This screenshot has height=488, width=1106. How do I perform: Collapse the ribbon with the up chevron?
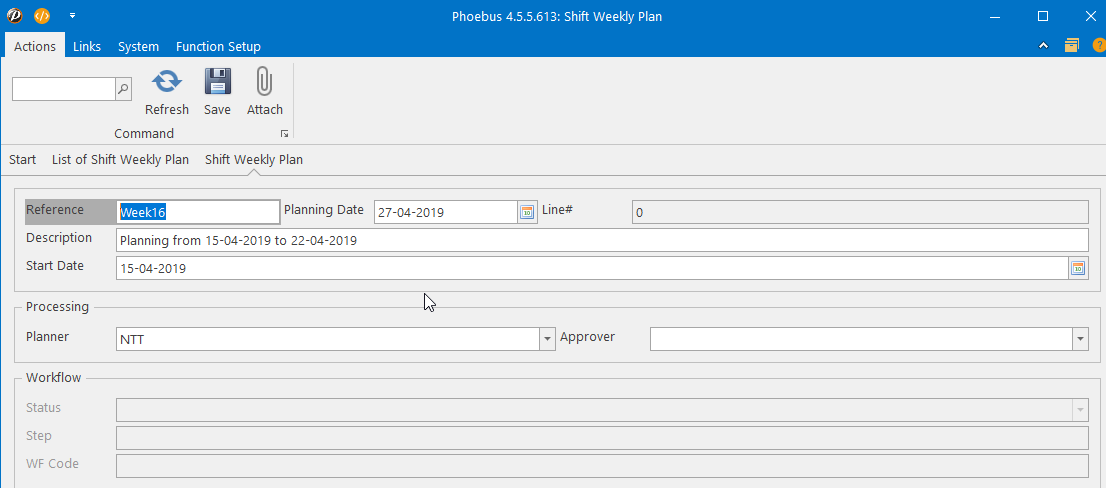pyautogui.click(x=1043, y=46)
